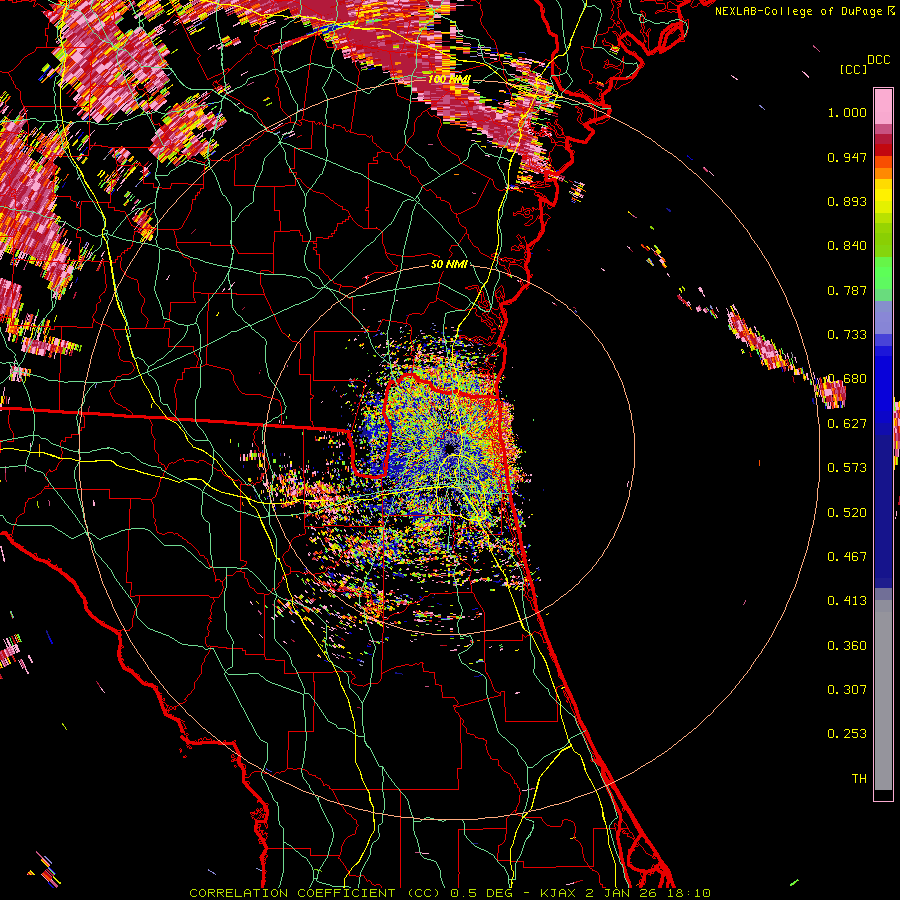Image resolution: width=900 pixels, height=900 pixels.
Task: Click the 0.787 scale value
Action: point(847,290)
